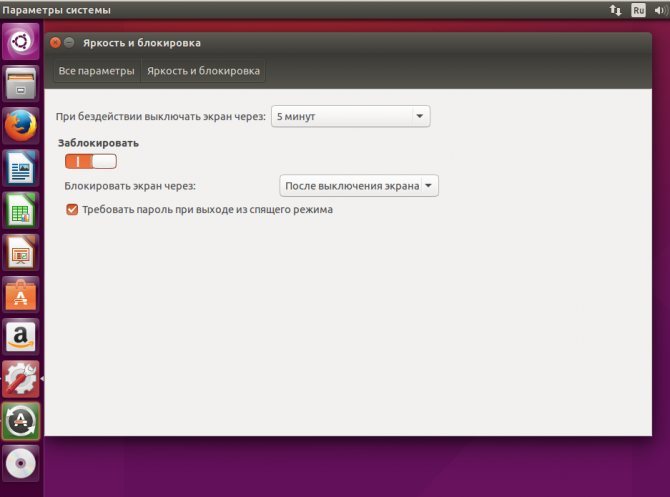Open the 5 минут screen-off dropdown

350,116
